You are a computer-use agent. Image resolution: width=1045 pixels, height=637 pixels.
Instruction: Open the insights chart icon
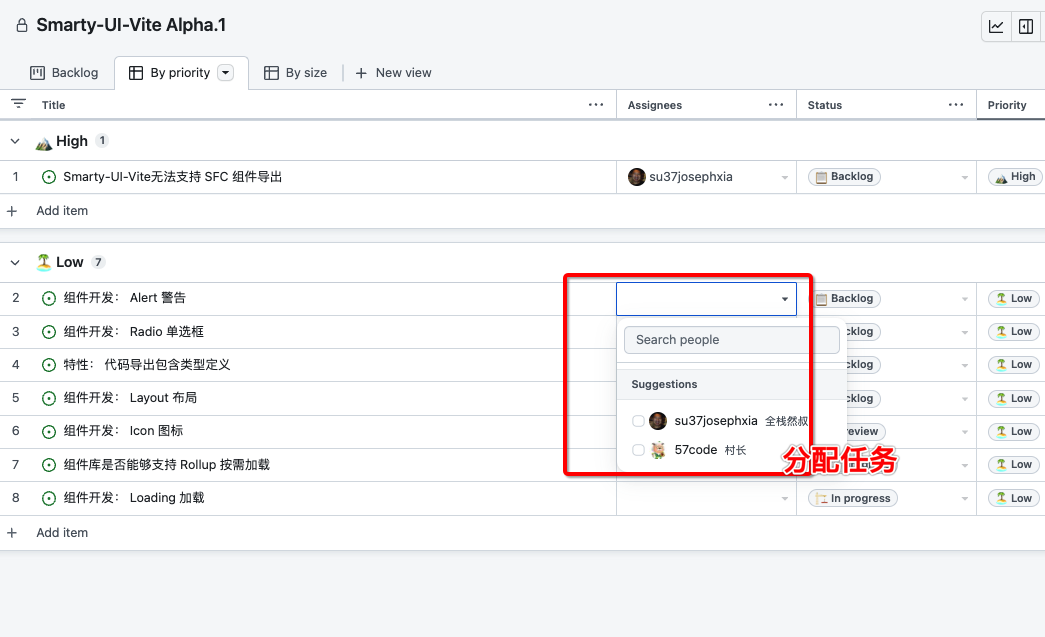tap(996, 27)
